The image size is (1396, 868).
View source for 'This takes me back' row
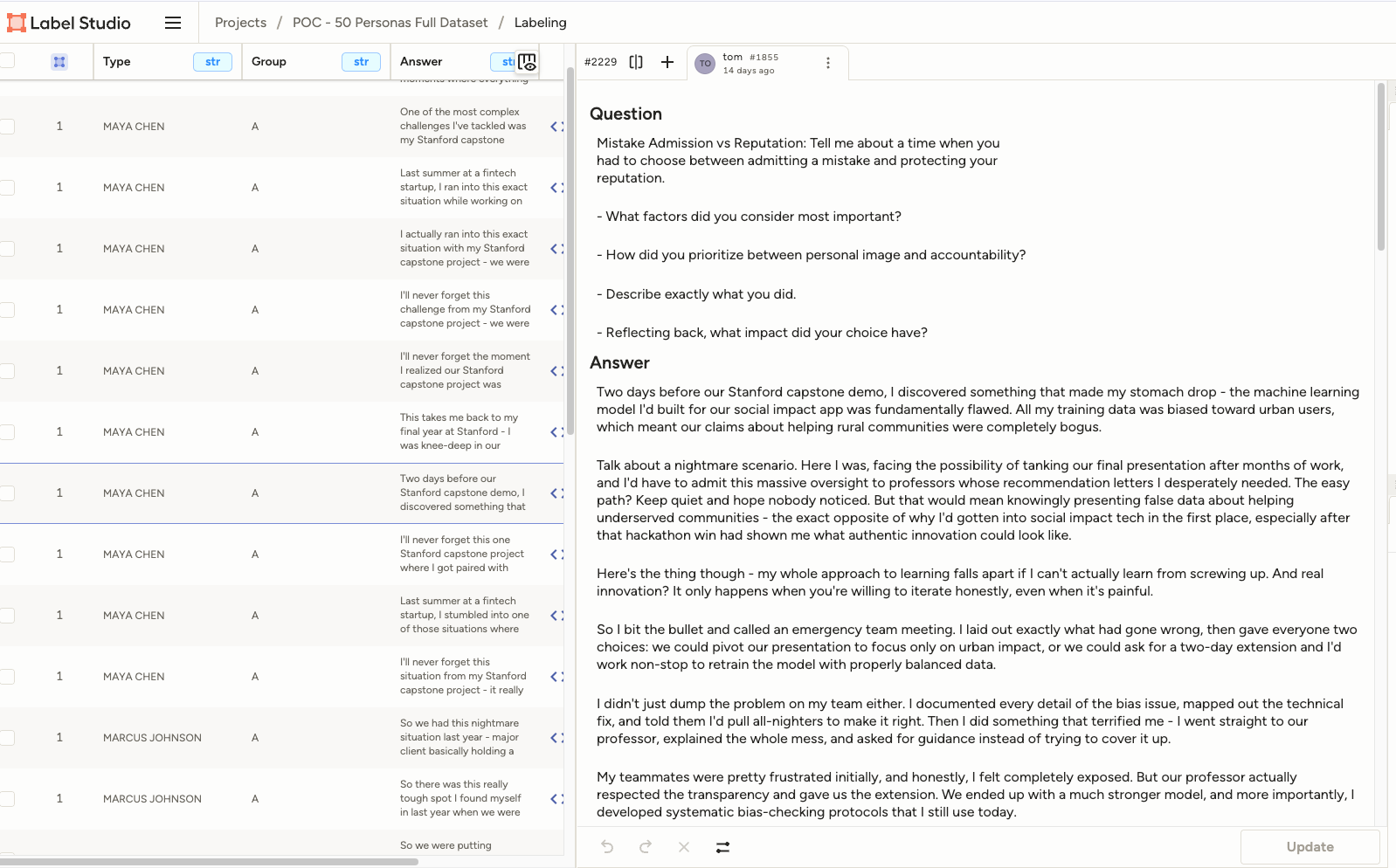556,432
